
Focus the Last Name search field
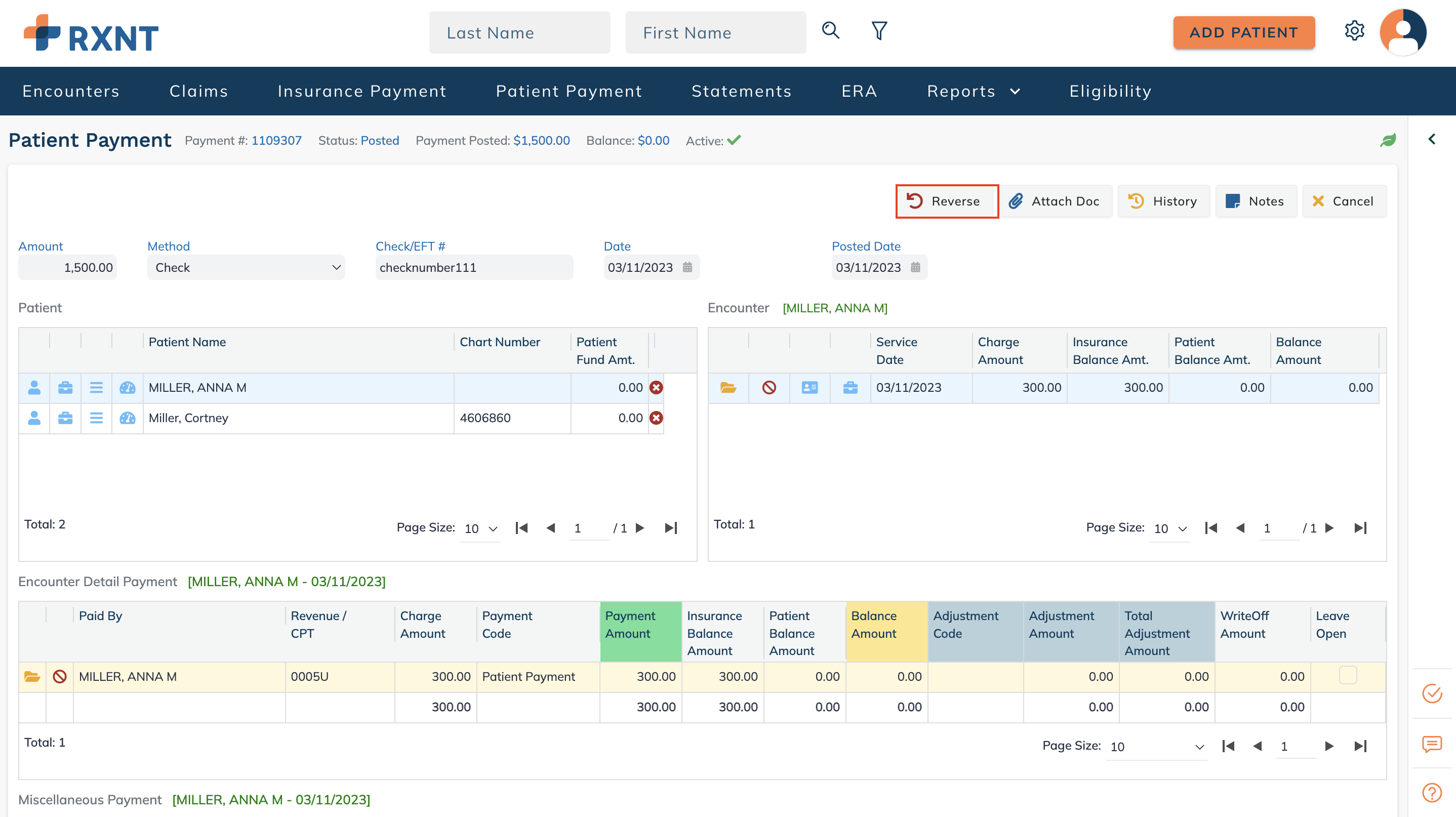(x=519, y=32)
